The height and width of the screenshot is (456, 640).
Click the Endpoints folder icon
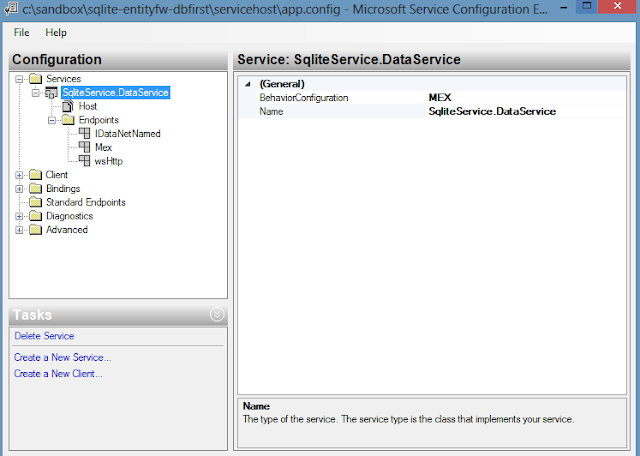pyautogui.click(x=68, y=120)
